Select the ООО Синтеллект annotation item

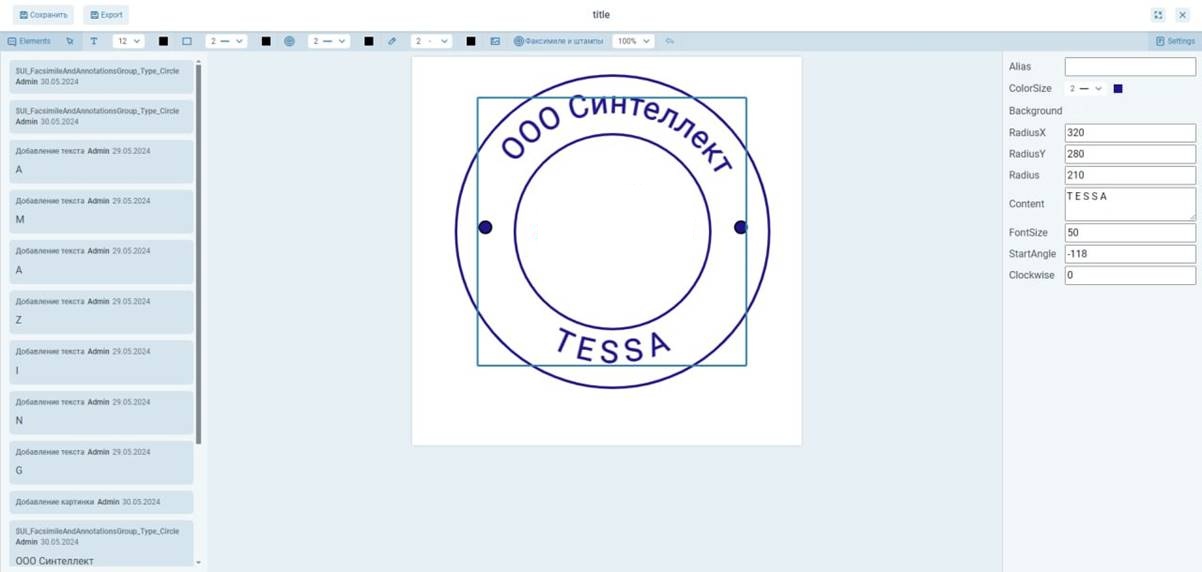(x=100, y=545)
